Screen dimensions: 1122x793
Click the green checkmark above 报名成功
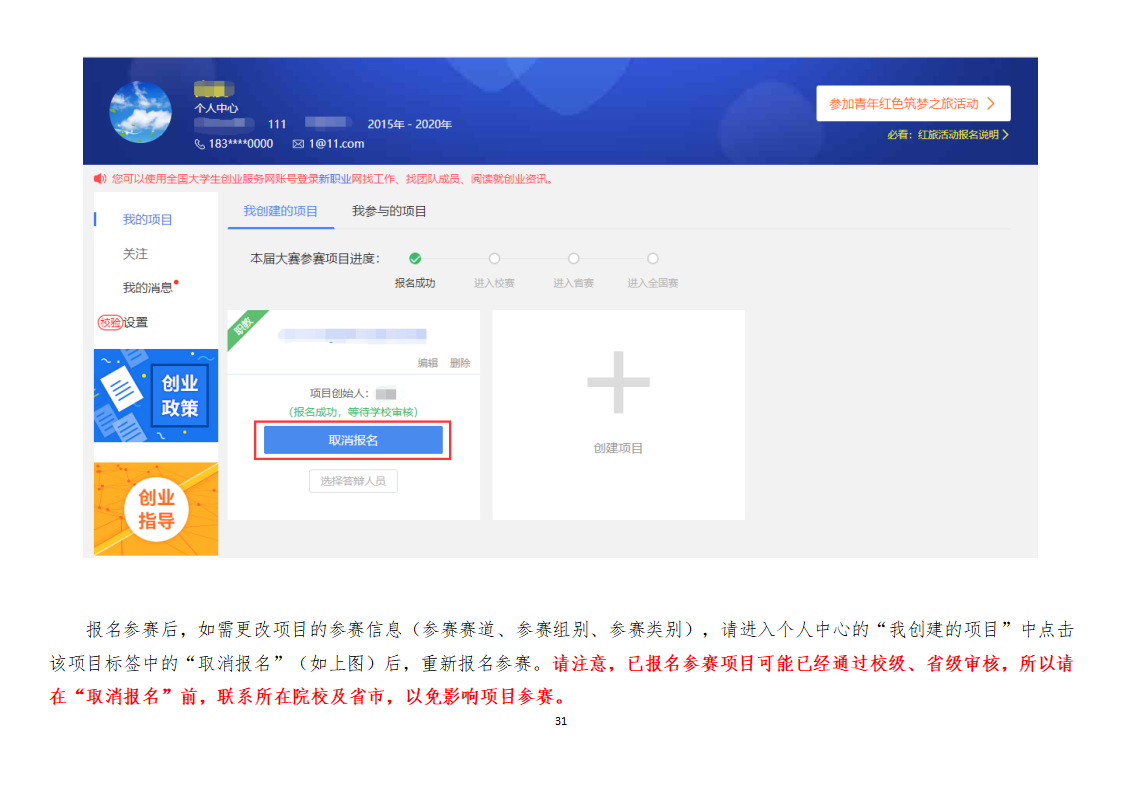click(x=415, y=259)
